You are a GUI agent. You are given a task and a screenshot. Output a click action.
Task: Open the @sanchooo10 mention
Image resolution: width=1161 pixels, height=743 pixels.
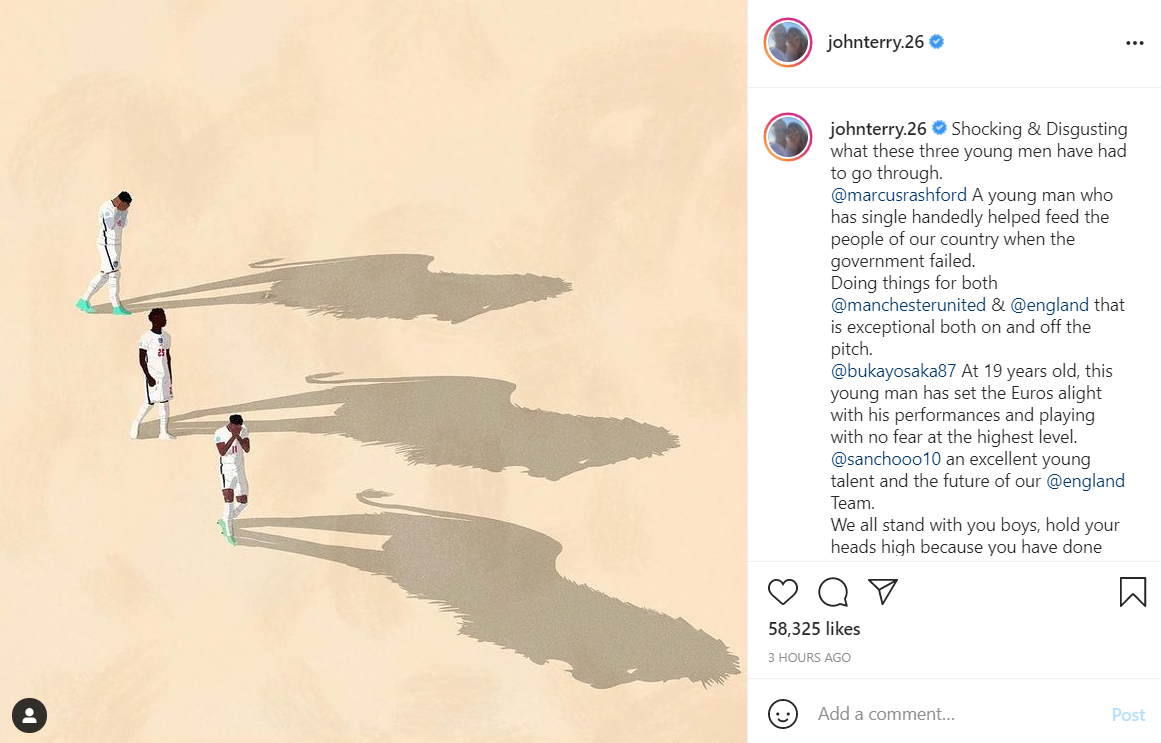click(x=886, y=459)
